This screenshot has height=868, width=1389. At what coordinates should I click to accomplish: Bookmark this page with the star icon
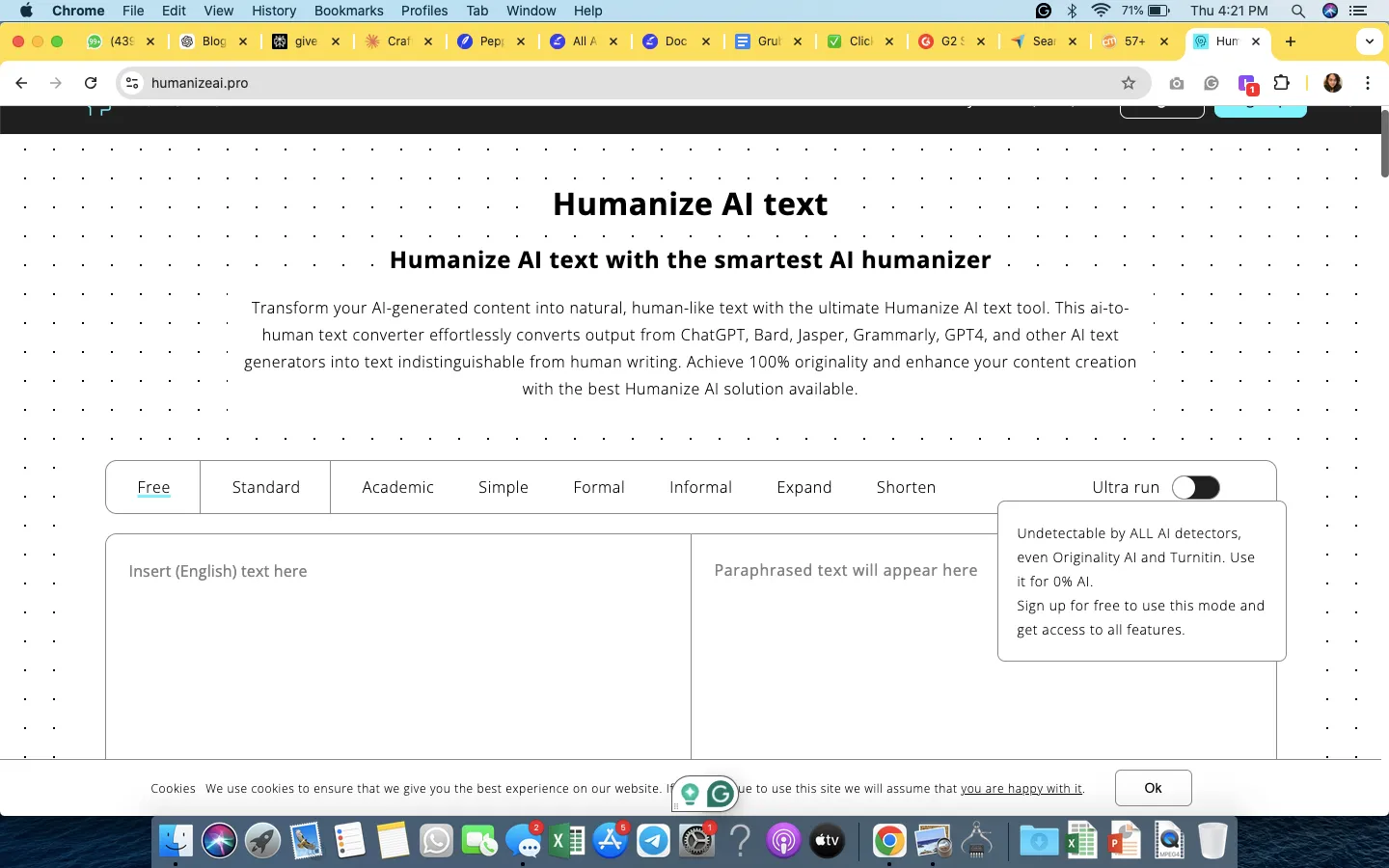[1129, 83]
